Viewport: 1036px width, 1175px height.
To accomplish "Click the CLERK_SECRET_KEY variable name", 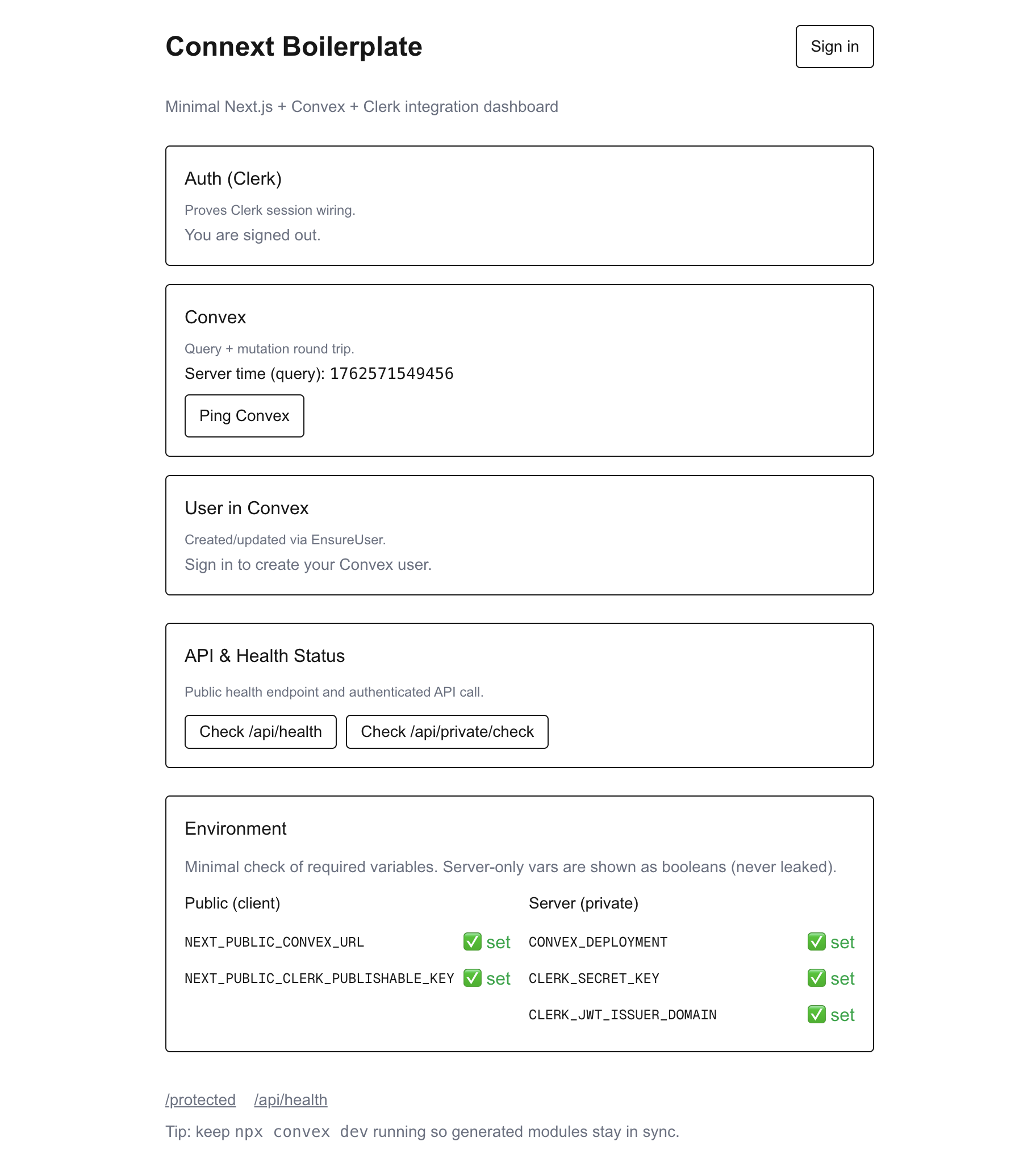I will [593, 978].
